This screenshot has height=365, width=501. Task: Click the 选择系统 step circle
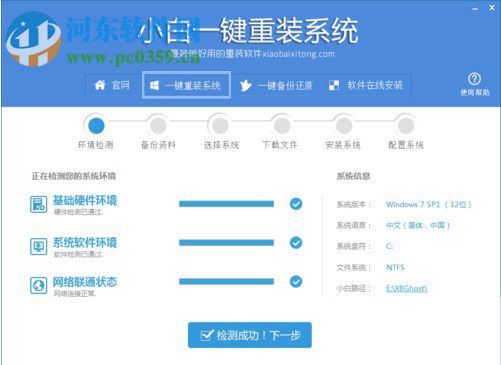220,126
